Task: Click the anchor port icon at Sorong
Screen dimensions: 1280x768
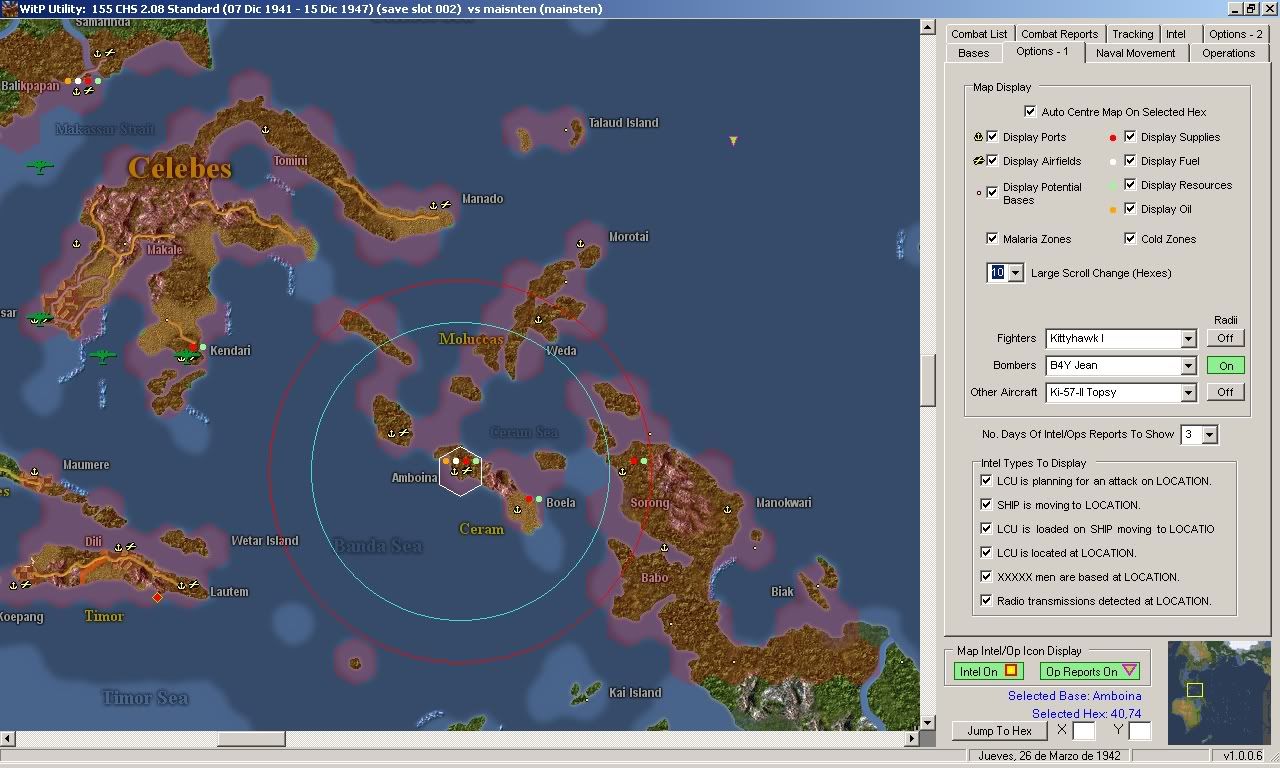Action: pos(622,471)
